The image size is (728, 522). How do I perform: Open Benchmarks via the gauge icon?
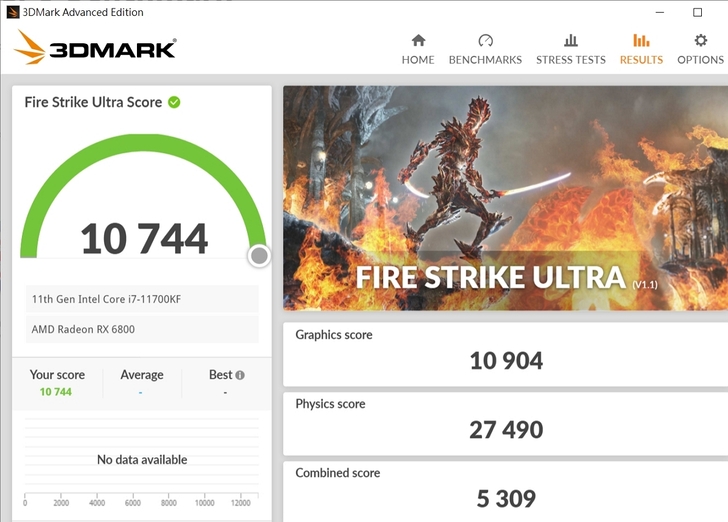click(485, 40)
